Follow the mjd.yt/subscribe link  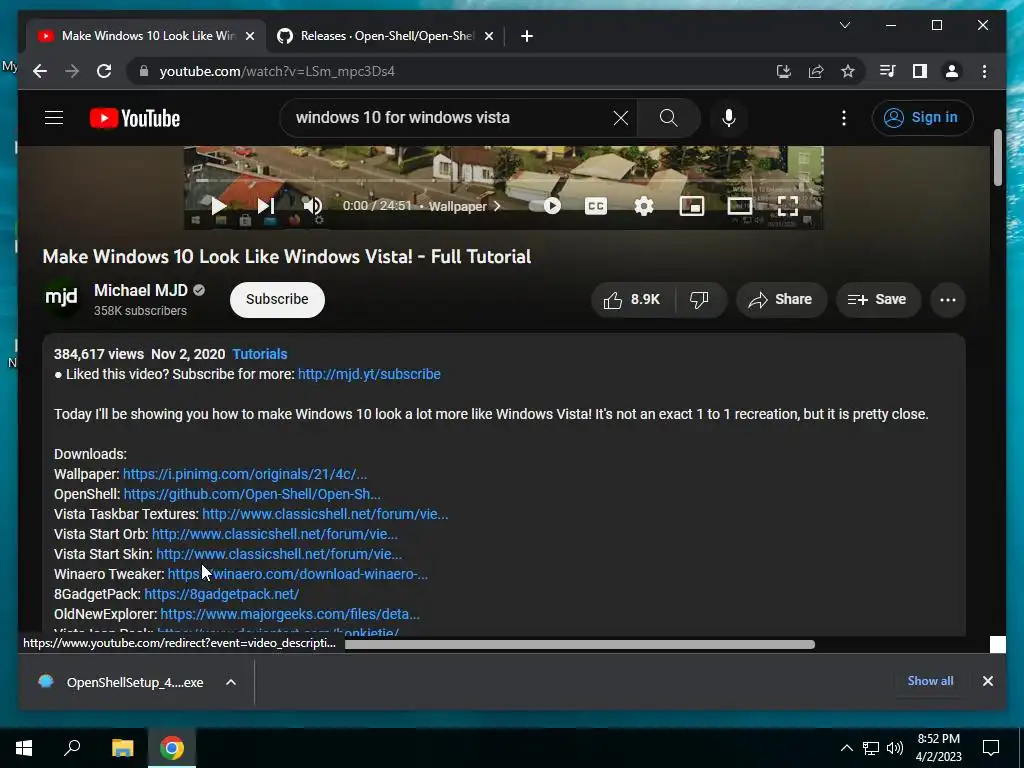point(369,374)
